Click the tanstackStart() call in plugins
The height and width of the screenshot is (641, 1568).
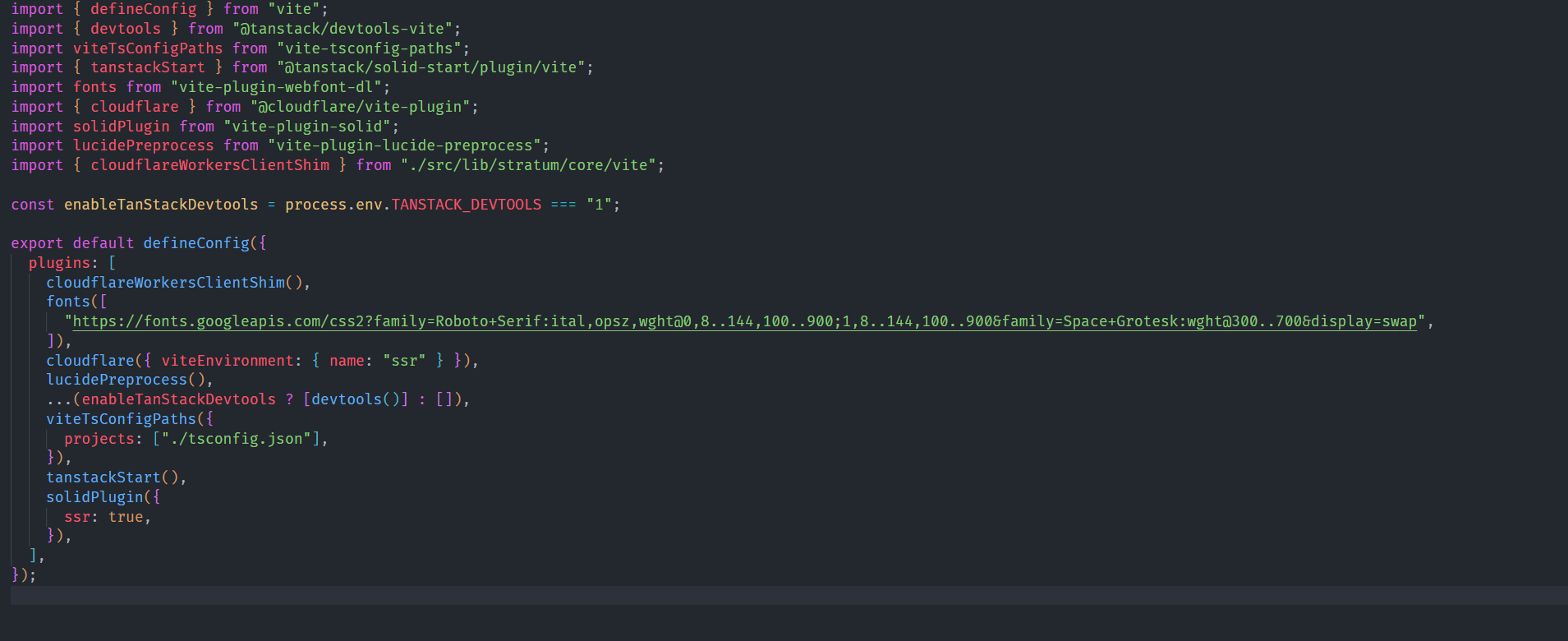pos(113,477)
